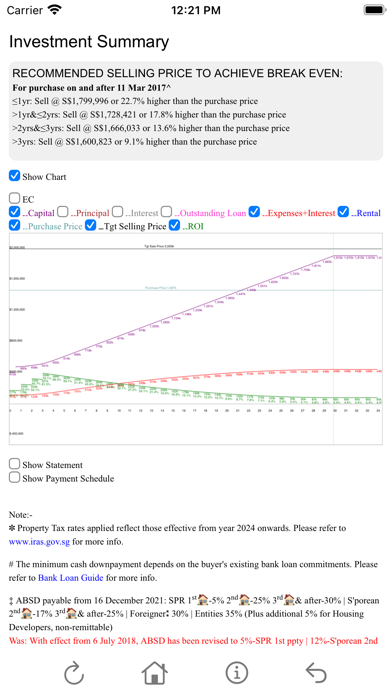
Task: Tap the refresh arrow icon in bottom bar
Action: tap(74, 673)
